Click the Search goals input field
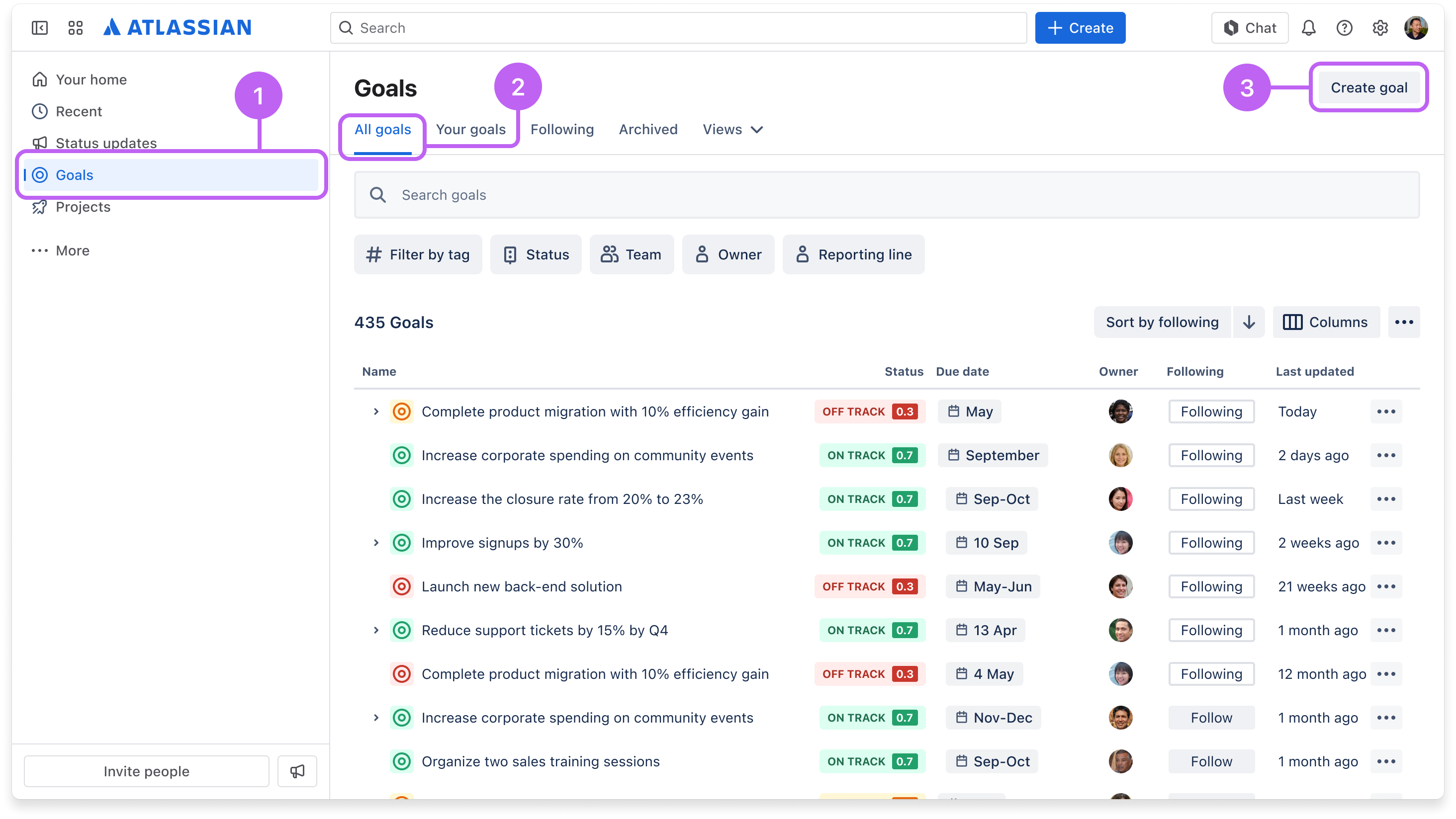This screenshot has width=1456, height=819. click(x=887, y=195)
